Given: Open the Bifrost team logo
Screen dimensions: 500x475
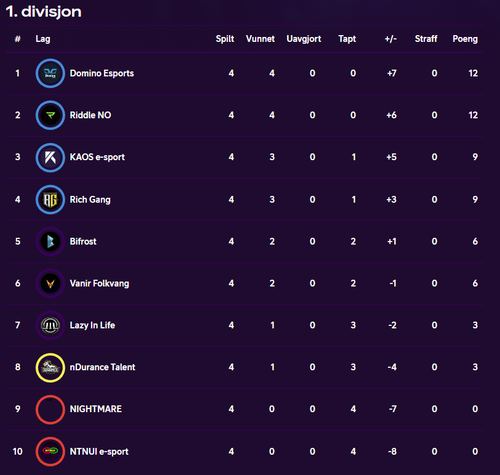Looking at the screenshot, I should point(50,242).
